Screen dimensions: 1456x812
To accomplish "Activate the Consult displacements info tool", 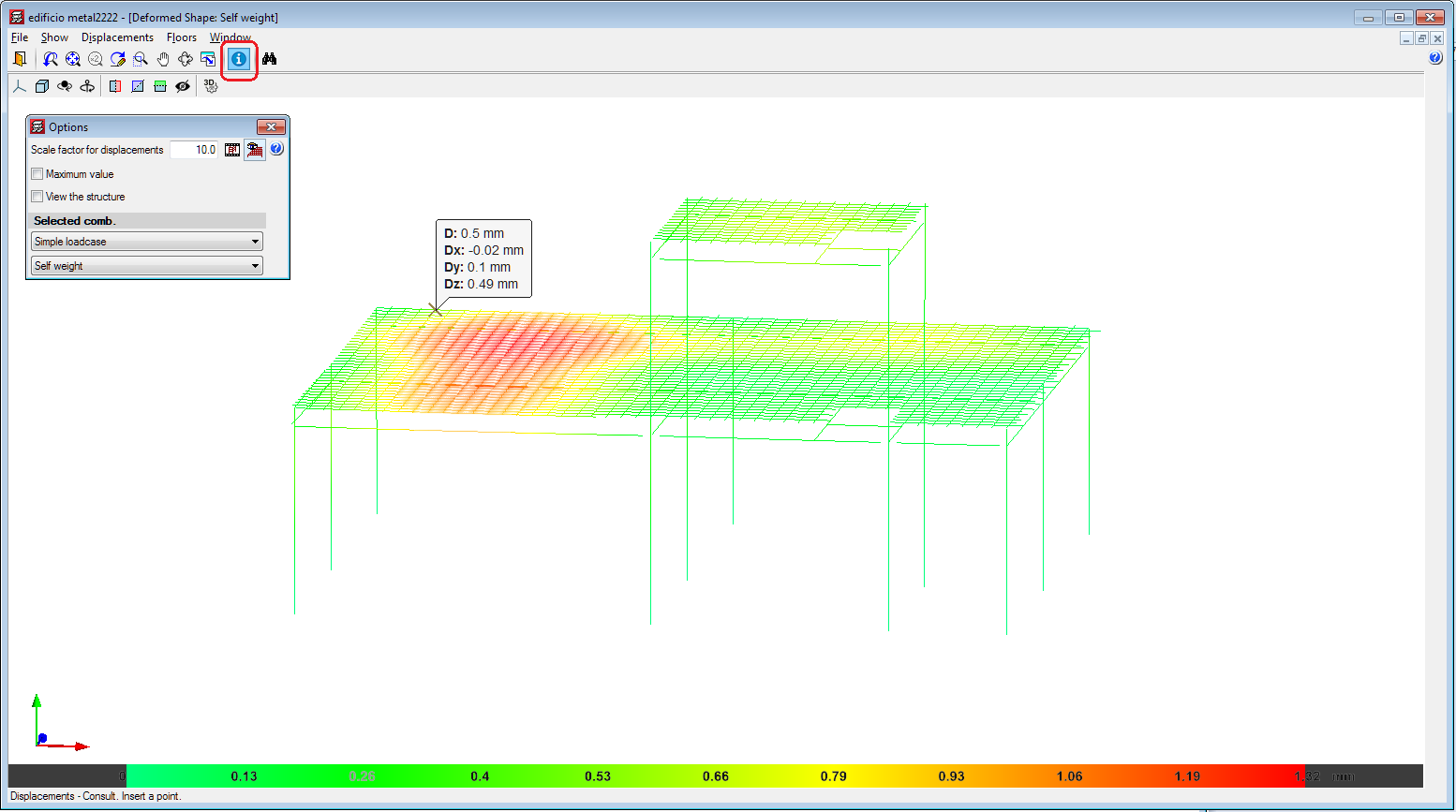I will coord(239,59).
